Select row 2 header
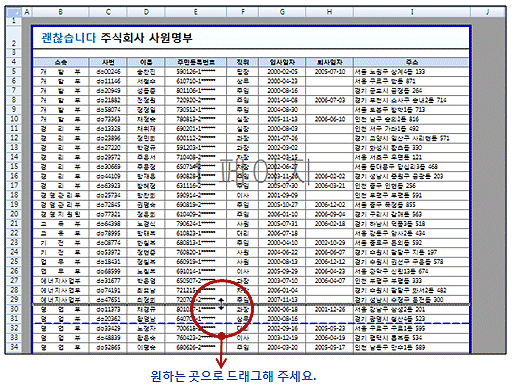This screenshot has height=388, width=513. pos(14,36)
